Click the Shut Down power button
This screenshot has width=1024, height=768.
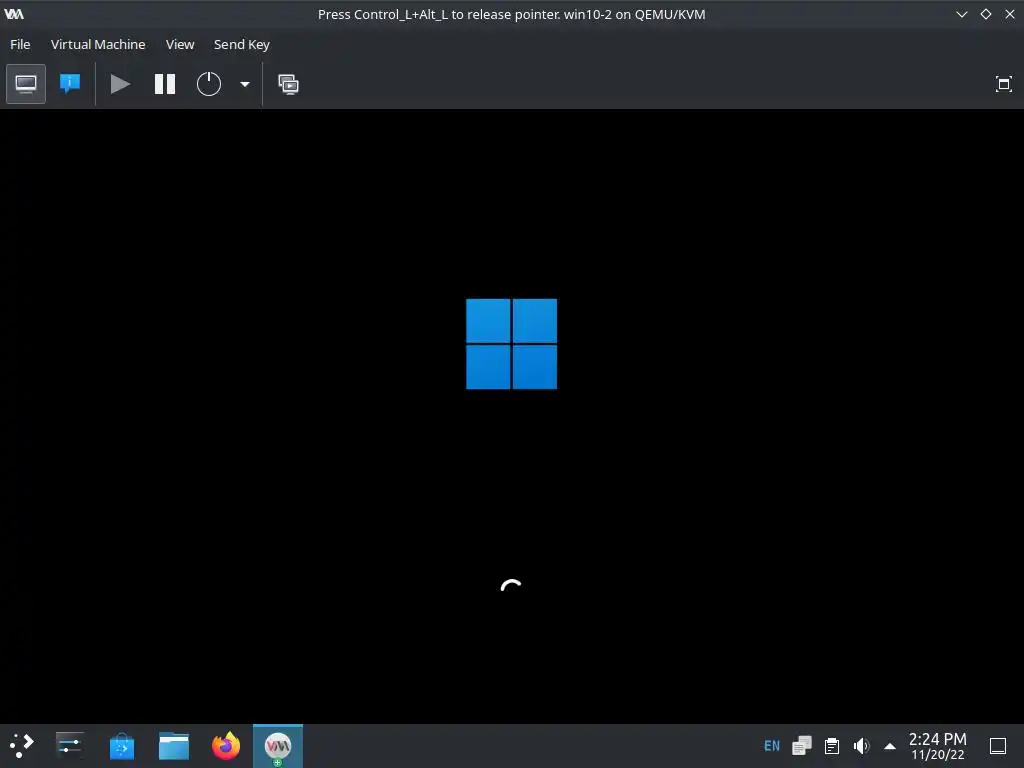point(209,84)
